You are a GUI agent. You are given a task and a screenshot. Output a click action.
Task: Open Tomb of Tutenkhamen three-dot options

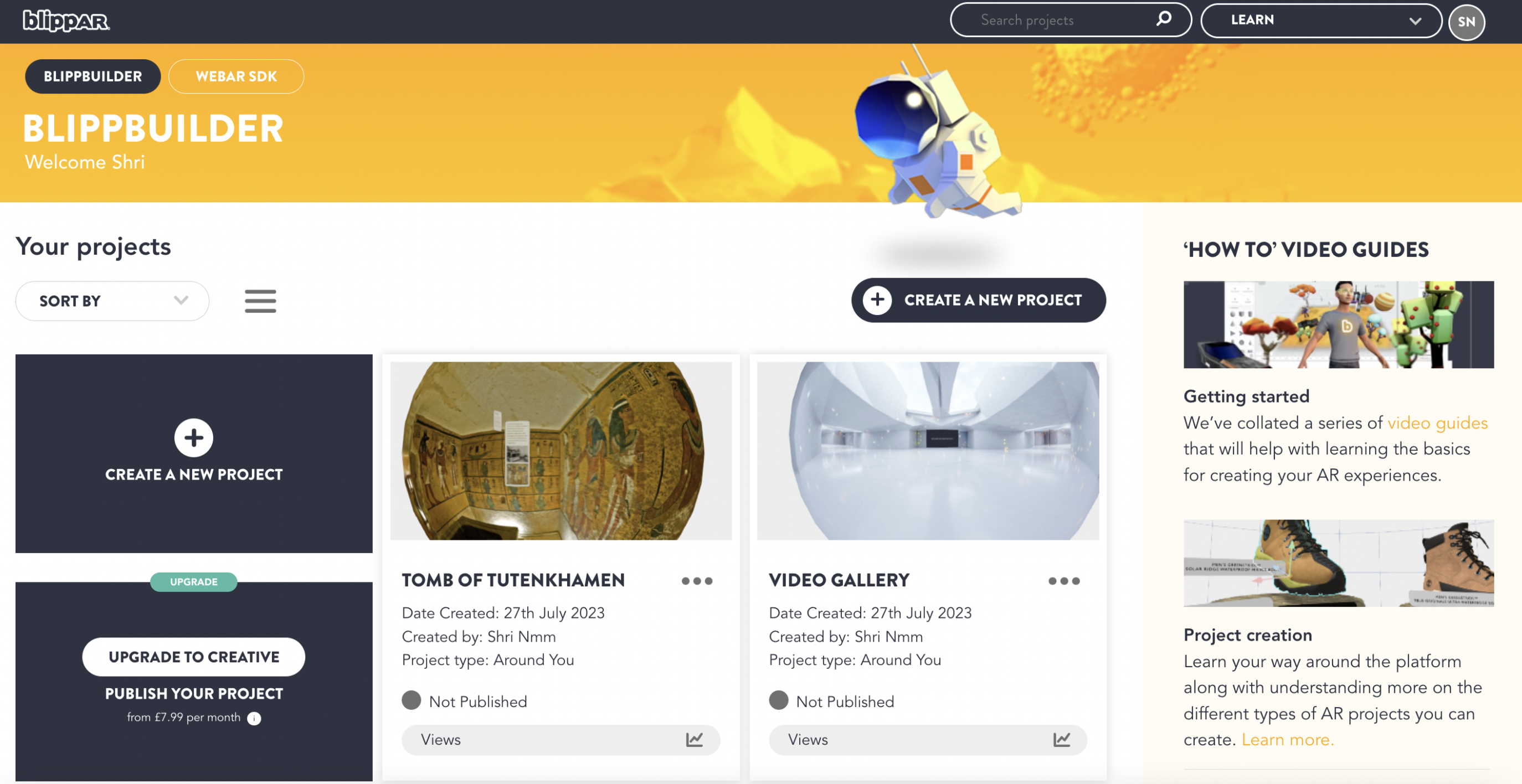tap(697, 581)
